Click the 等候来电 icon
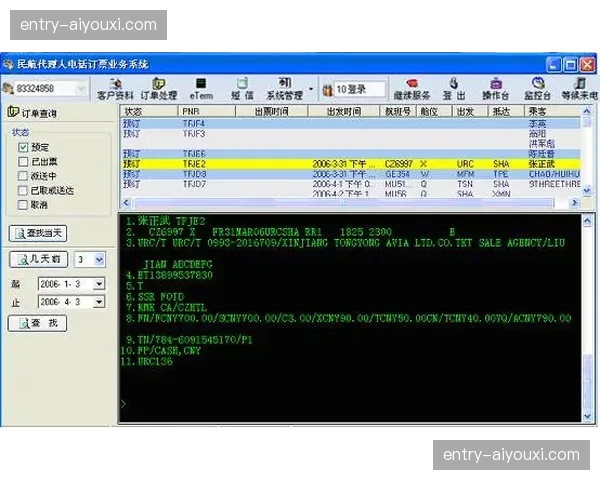Image resolution: width=600 pixels, height=480 pixels. click(580, 89)
